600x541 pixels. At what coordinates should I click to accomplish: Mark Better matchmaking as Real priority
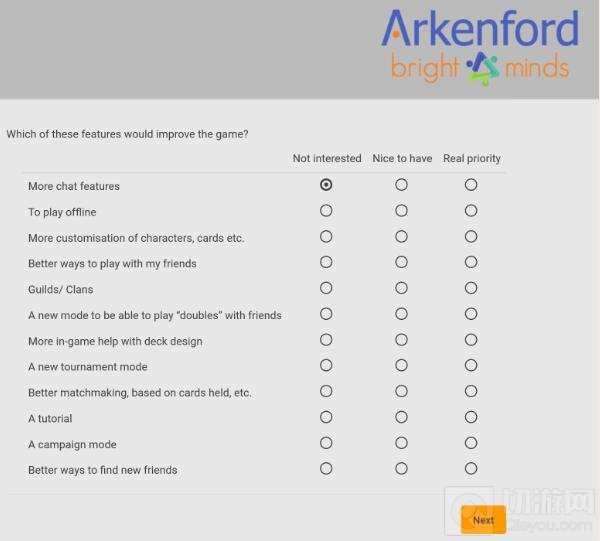click(x=471, y=391)
